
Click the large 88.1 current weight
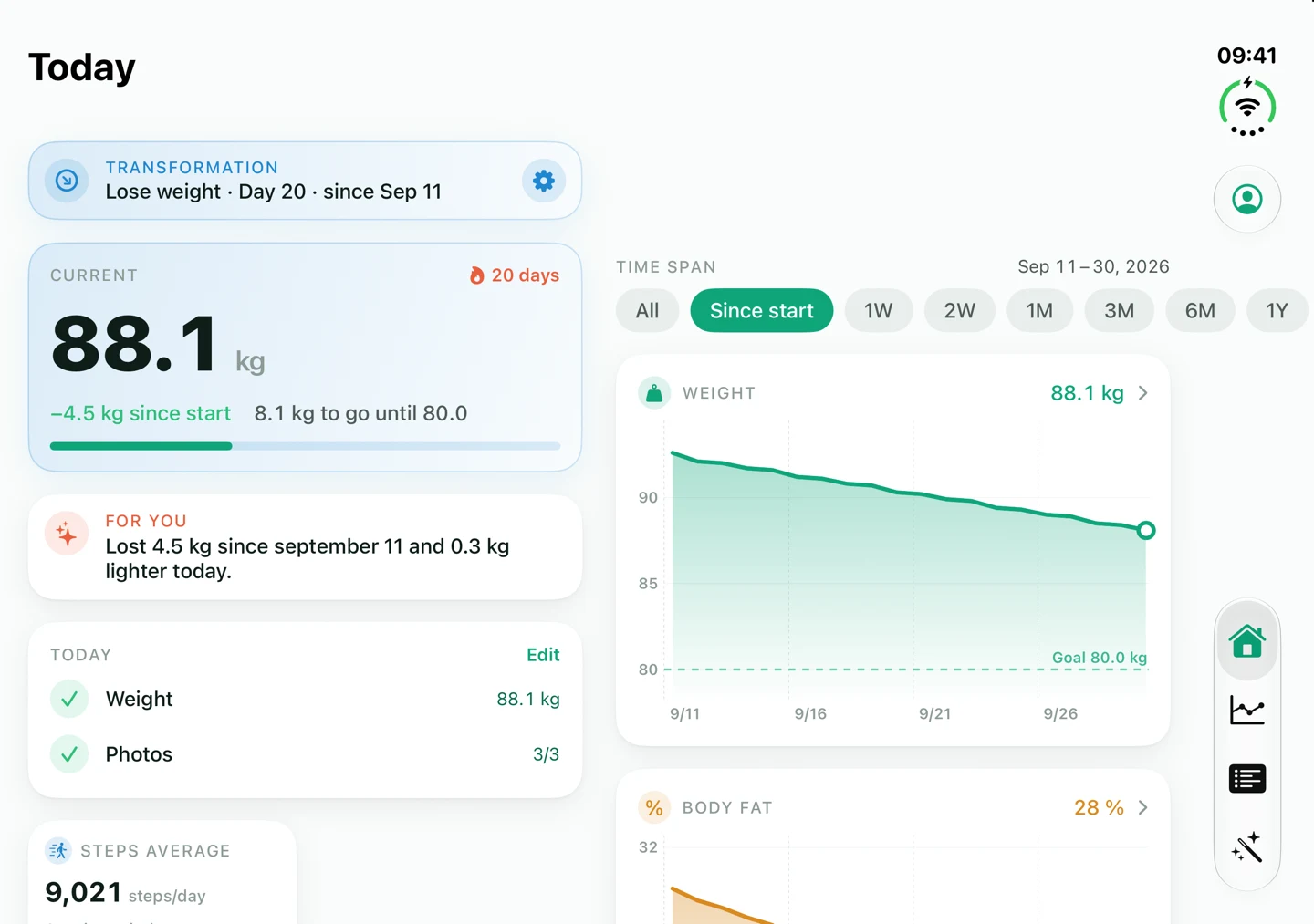[x=134, y=344]
